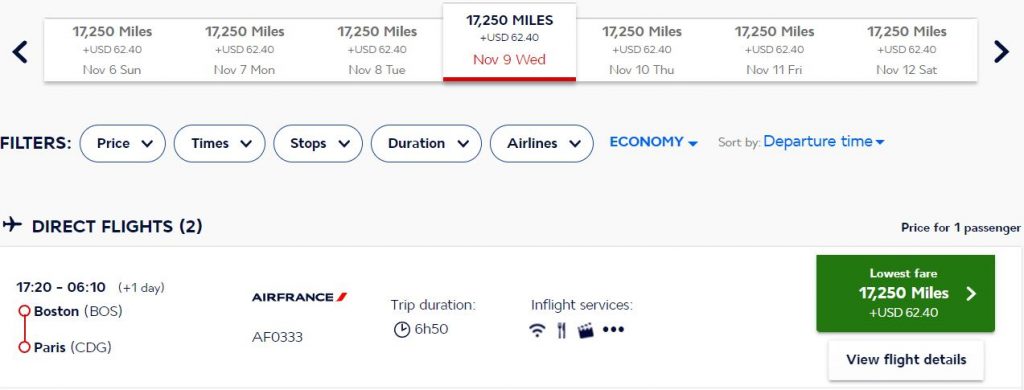Open the Price filter dropdown
Viewport: 1024px width, 390px height.
(123, 144)
